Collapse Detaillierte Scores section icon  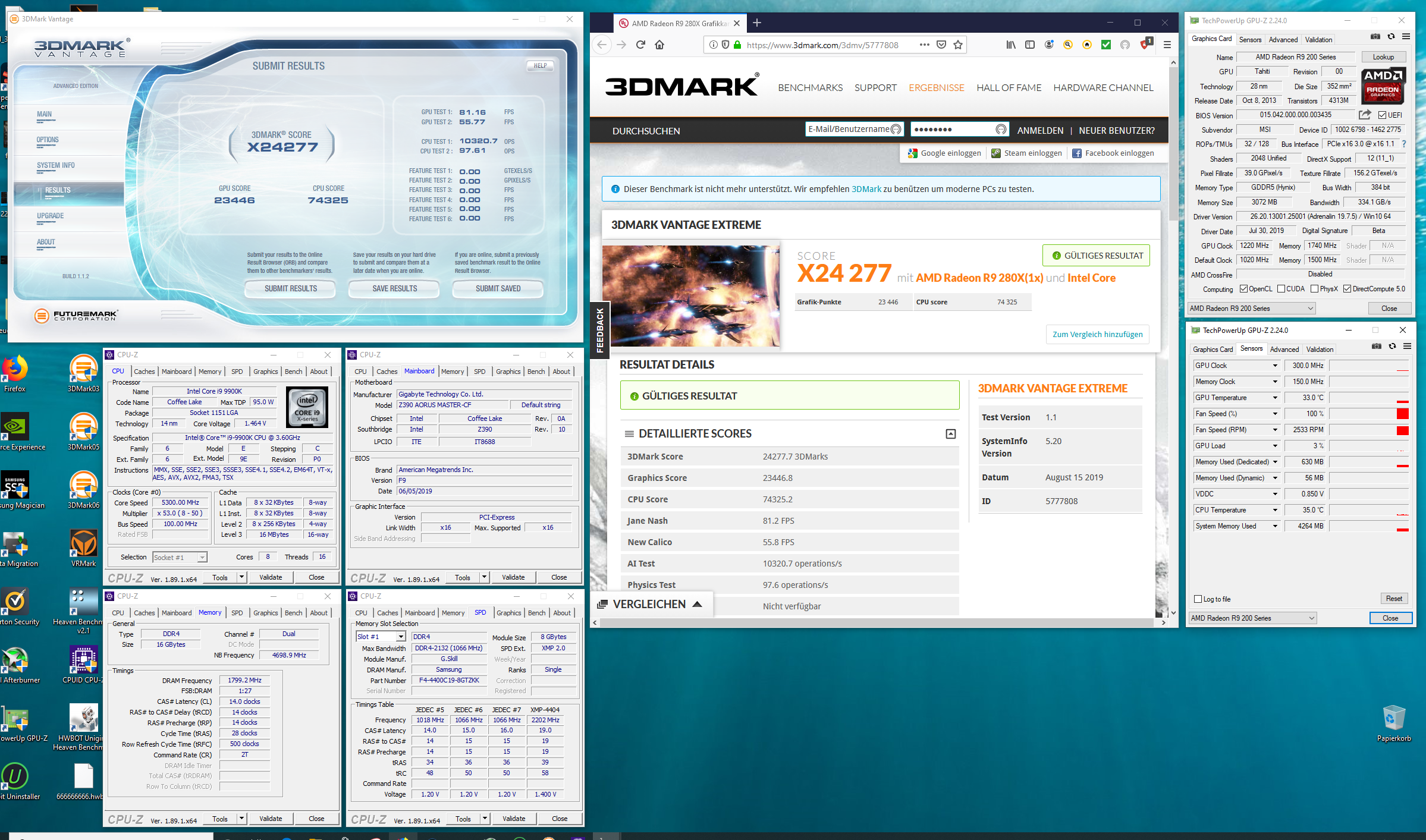[x=950, y=434]
